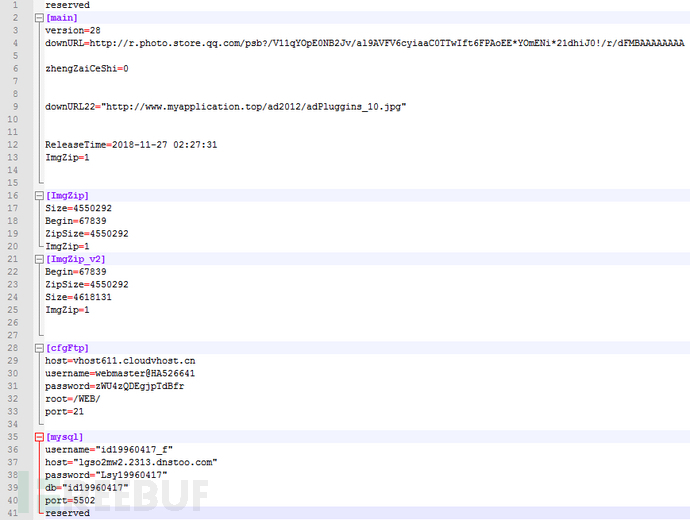Click the username=webmaster@HA526641 line
Viewport: 690px width, 520px height.
coord(120,374)
